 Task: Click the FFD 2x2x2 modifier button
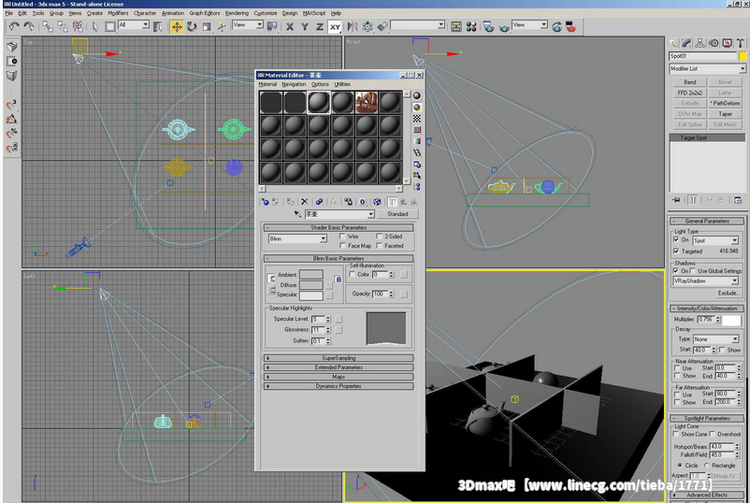(x=690, y=93)
